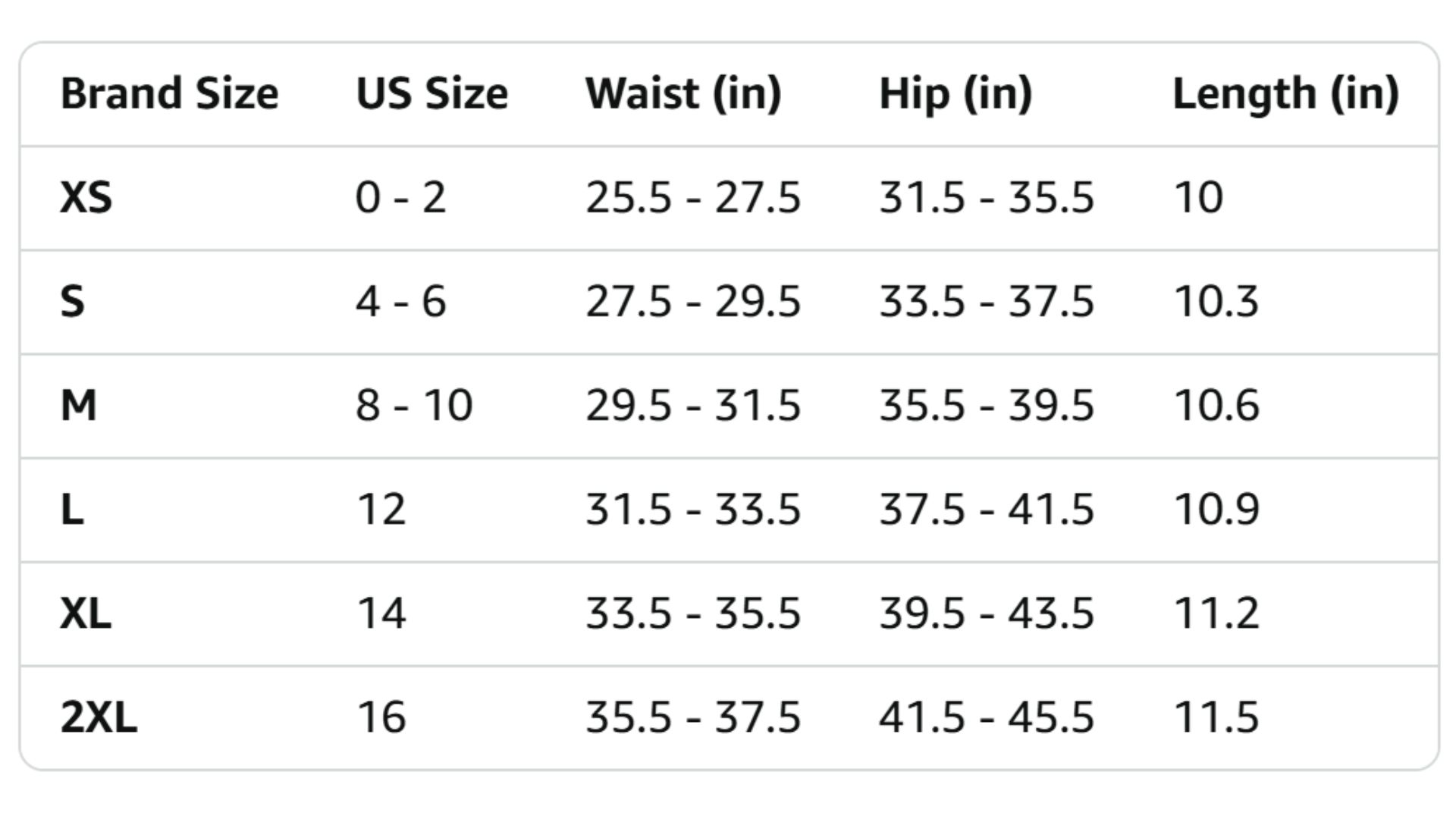Select the M brand size cell

click(78, 406)
